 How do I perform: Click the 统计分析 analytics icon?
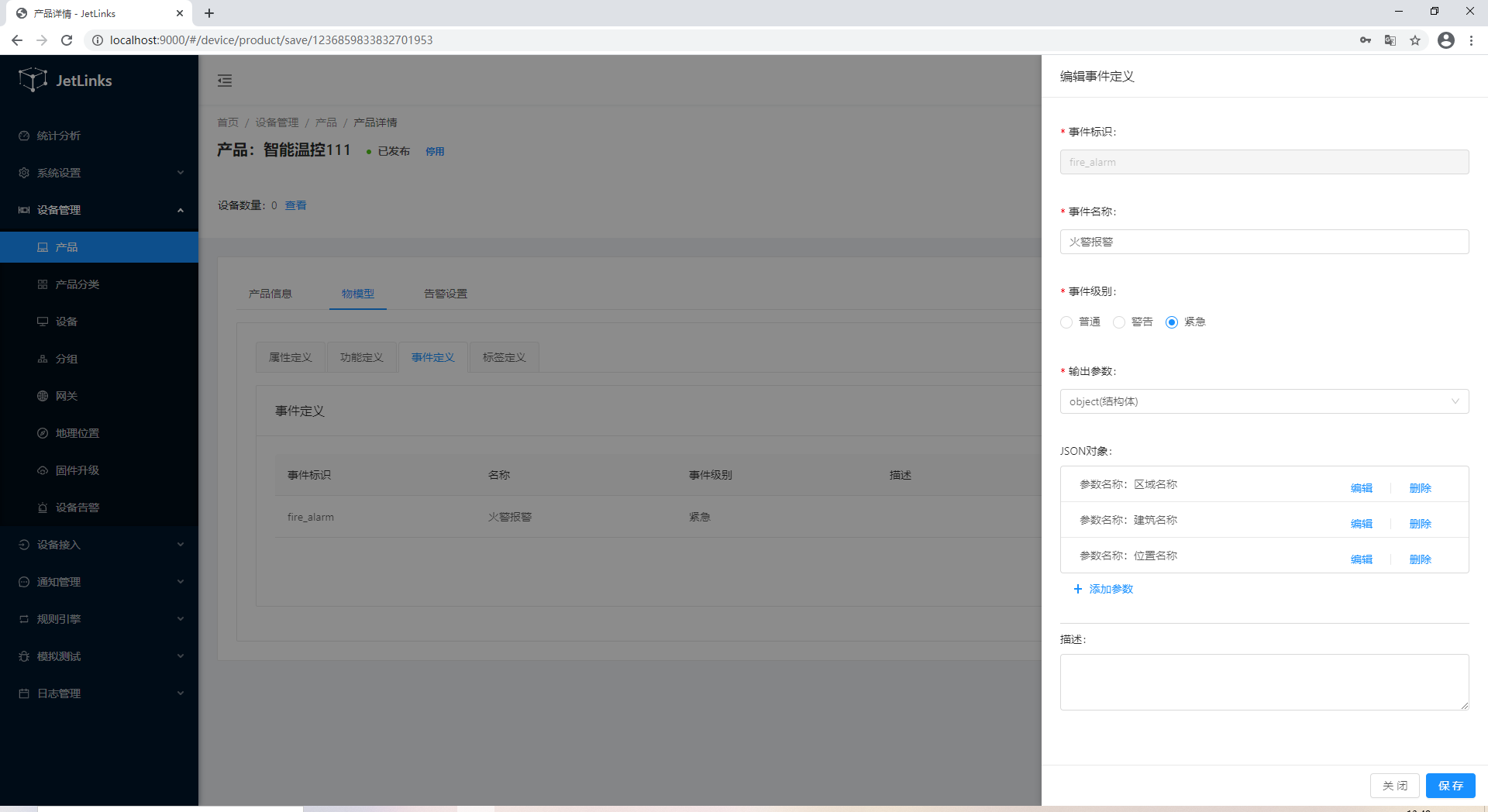[x=23, y=136]
